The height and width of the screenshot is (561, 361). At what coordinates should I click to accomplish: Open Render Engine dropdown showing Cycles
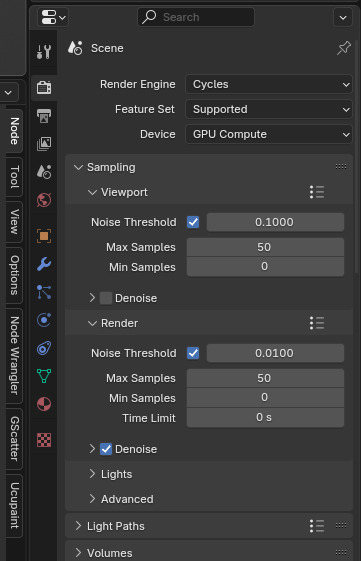pyautogui.click(x=269, y=84)
